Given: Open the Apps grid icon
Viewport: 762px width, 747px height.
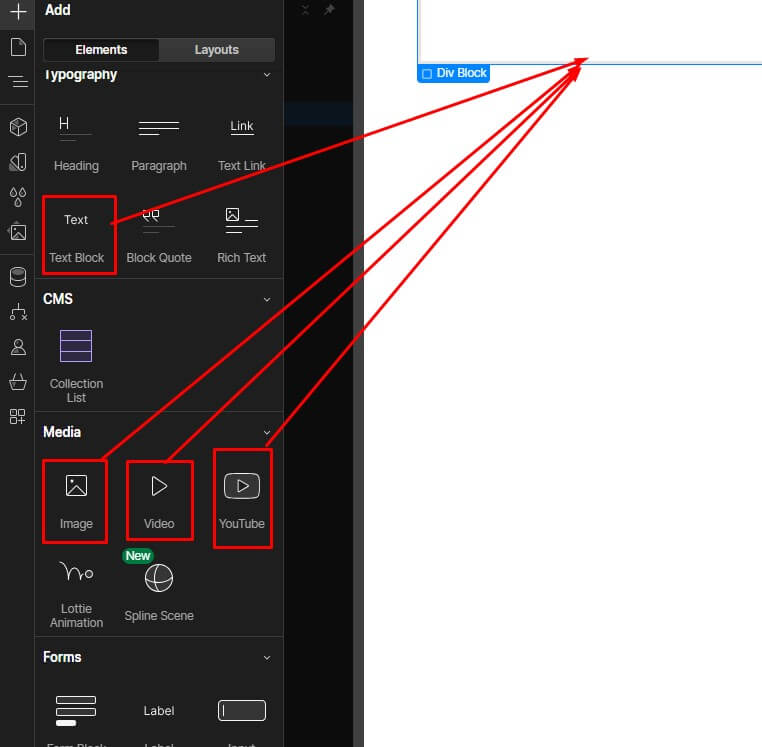Looking at the screenshot, I should pos(18,417).
